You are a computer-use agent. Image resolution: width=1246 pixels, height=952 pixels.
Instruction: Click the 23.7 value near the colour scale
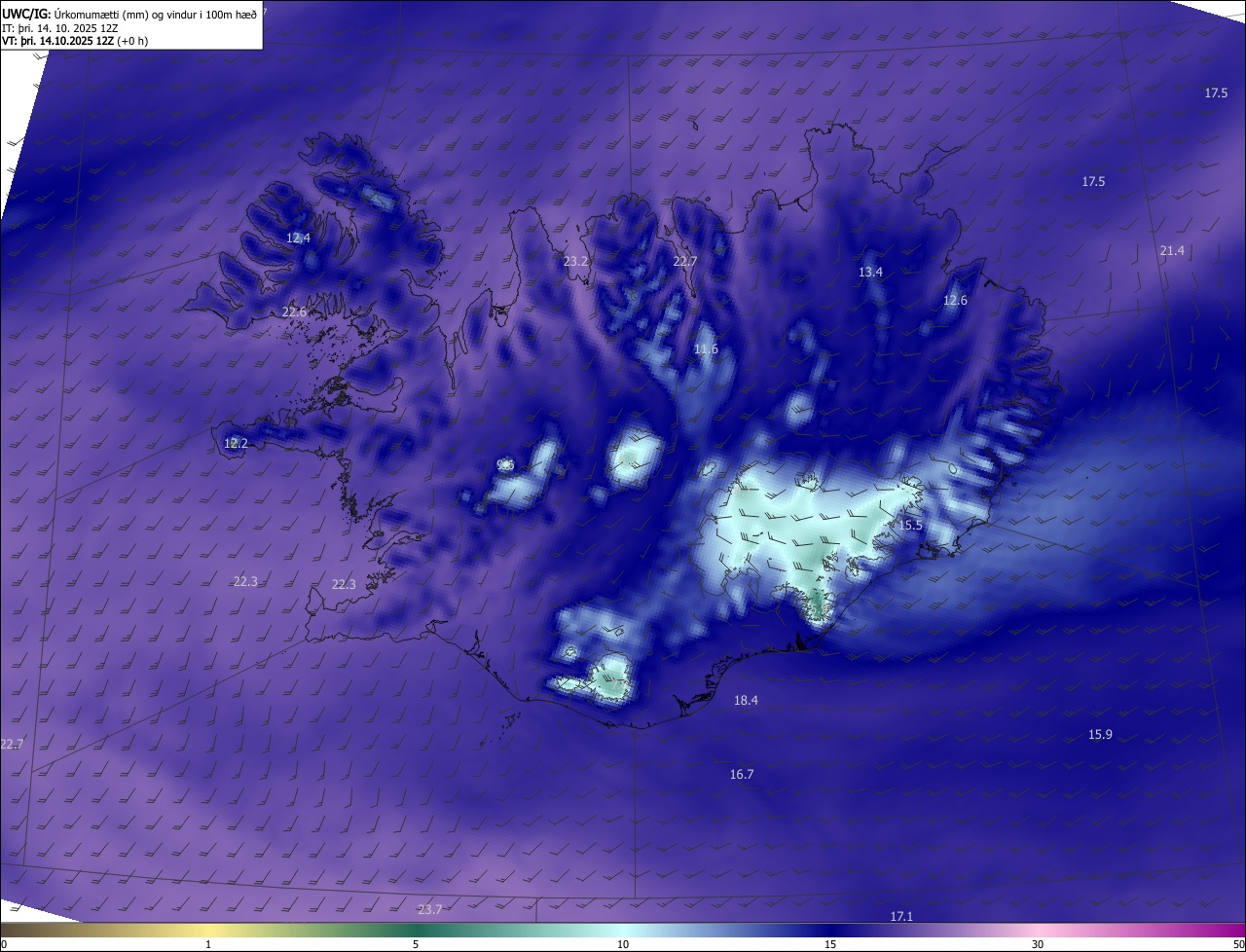(x=429, y=910)
